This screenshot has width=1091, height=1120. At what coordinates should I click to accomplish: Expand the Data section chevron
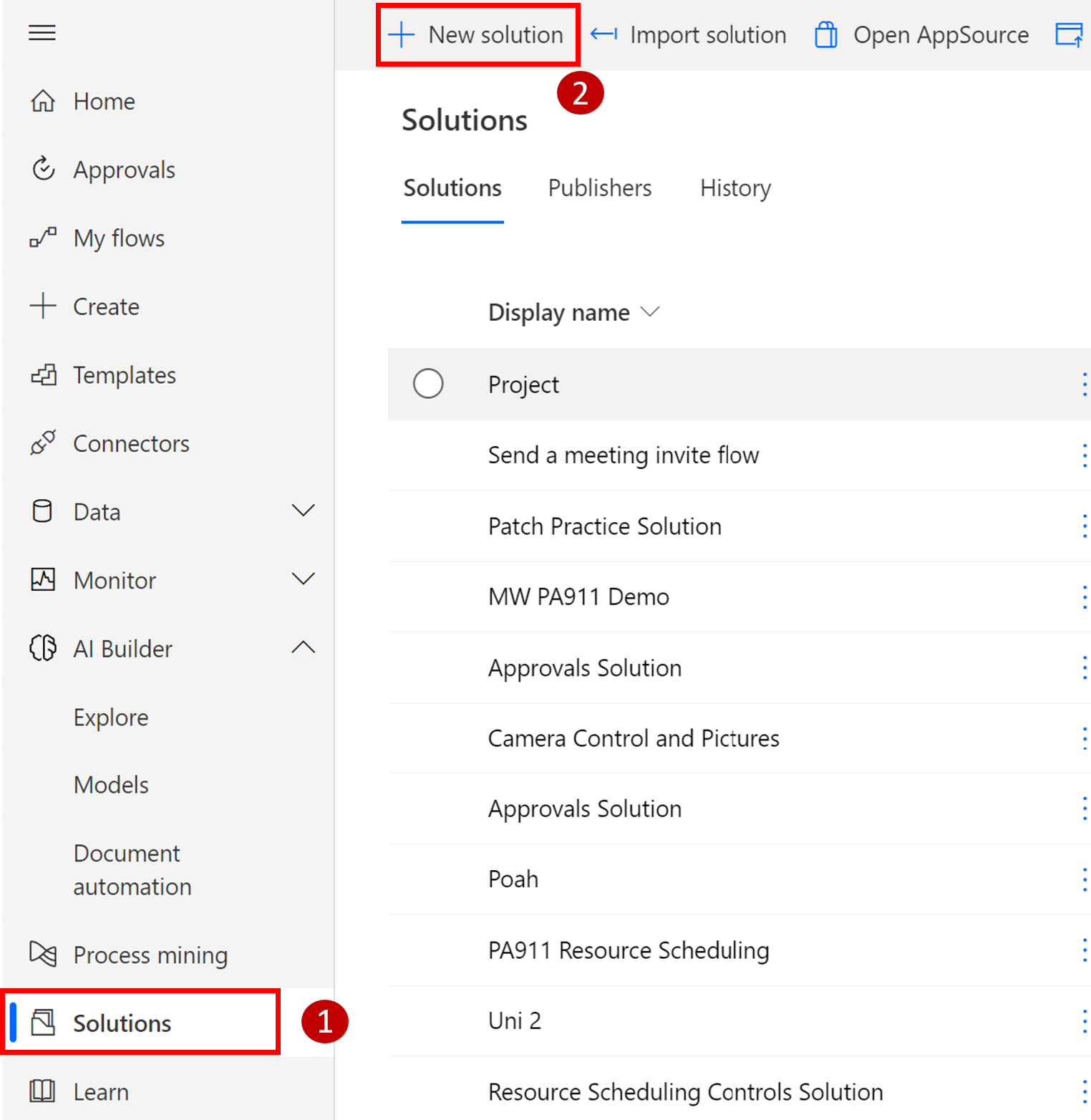304,510
